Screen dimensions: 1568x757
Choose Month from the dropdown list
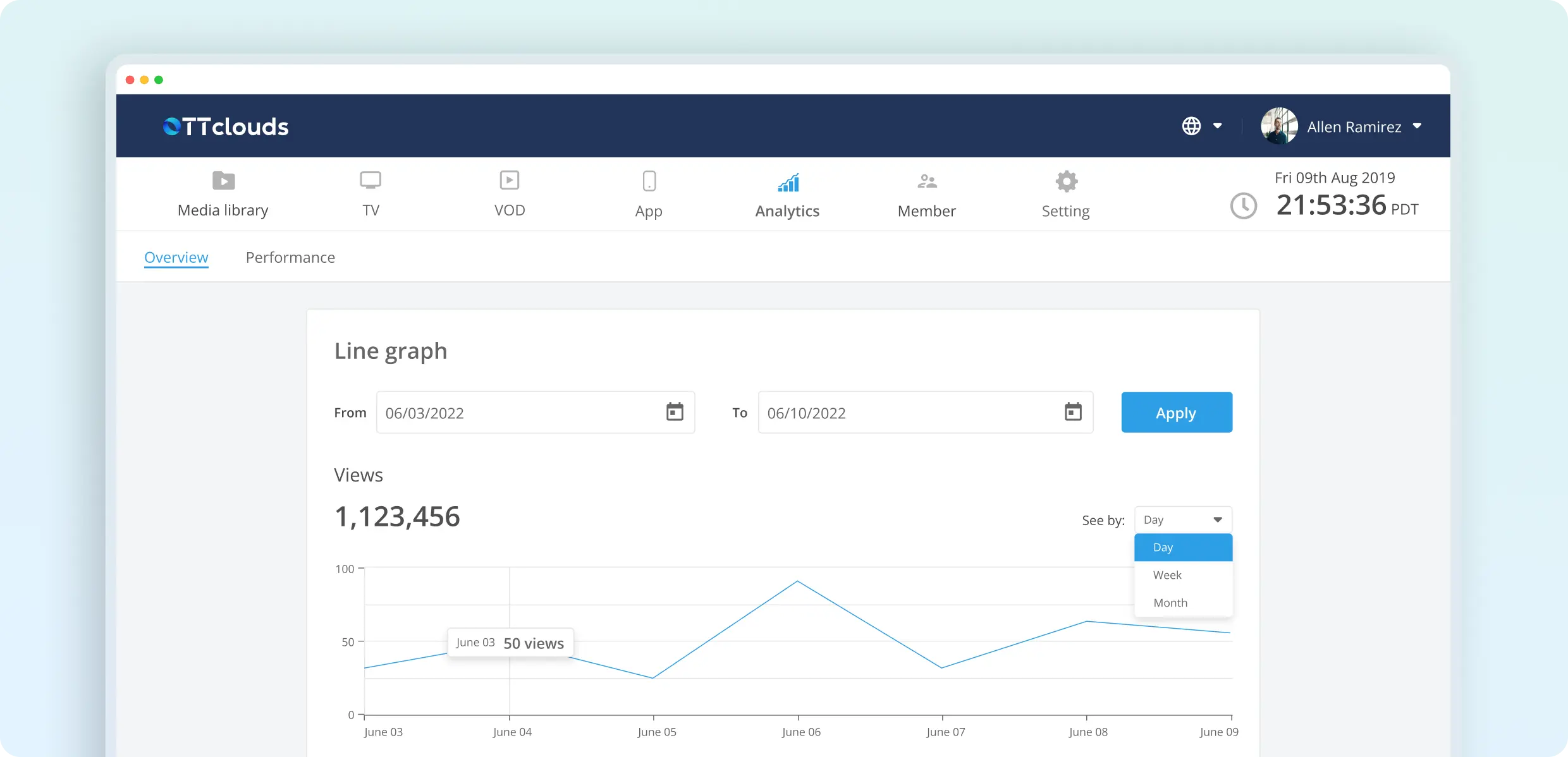click(1170, 603)
